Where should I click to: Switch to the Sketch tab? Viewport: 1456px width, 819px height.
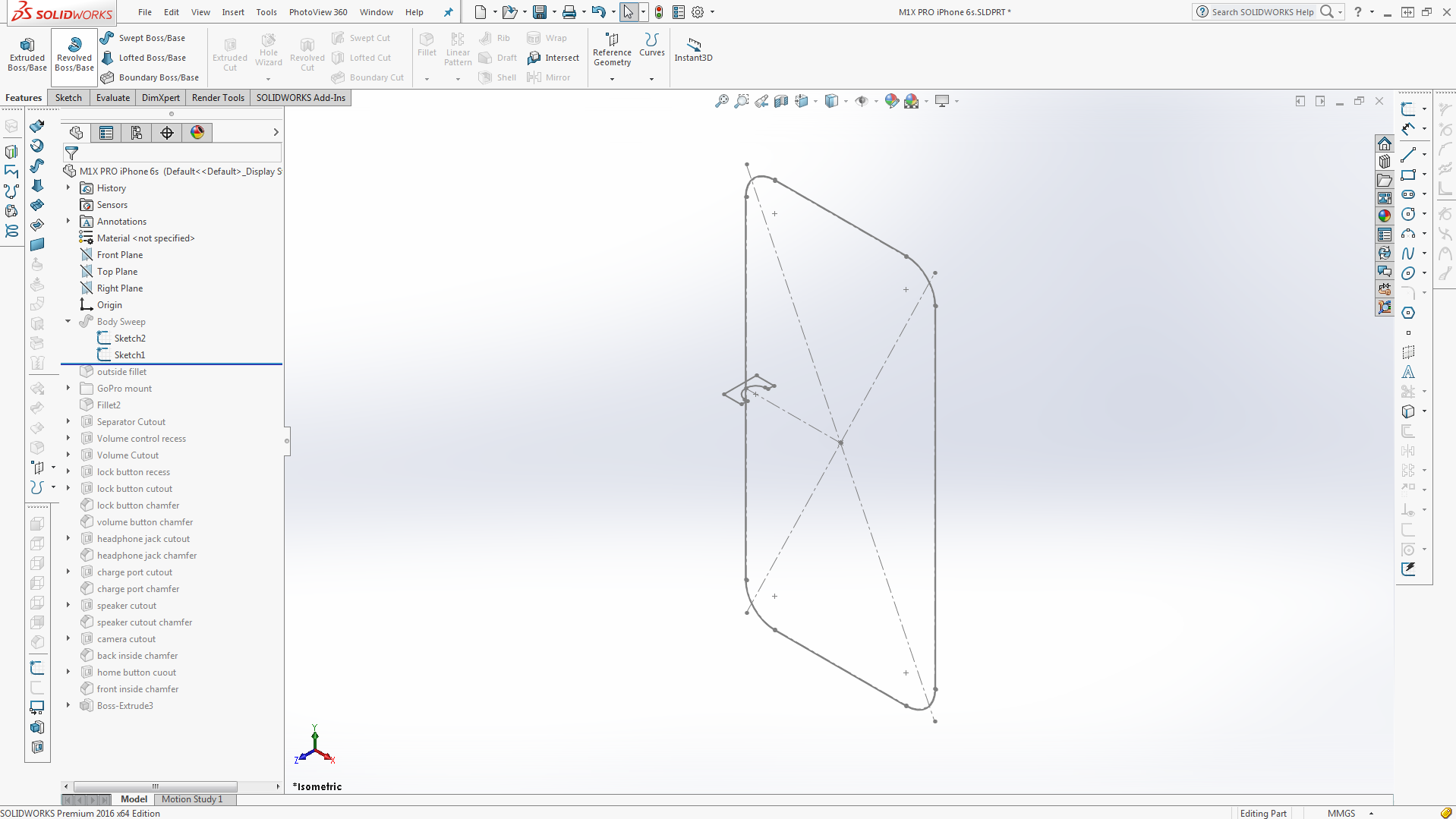point(68,98)
